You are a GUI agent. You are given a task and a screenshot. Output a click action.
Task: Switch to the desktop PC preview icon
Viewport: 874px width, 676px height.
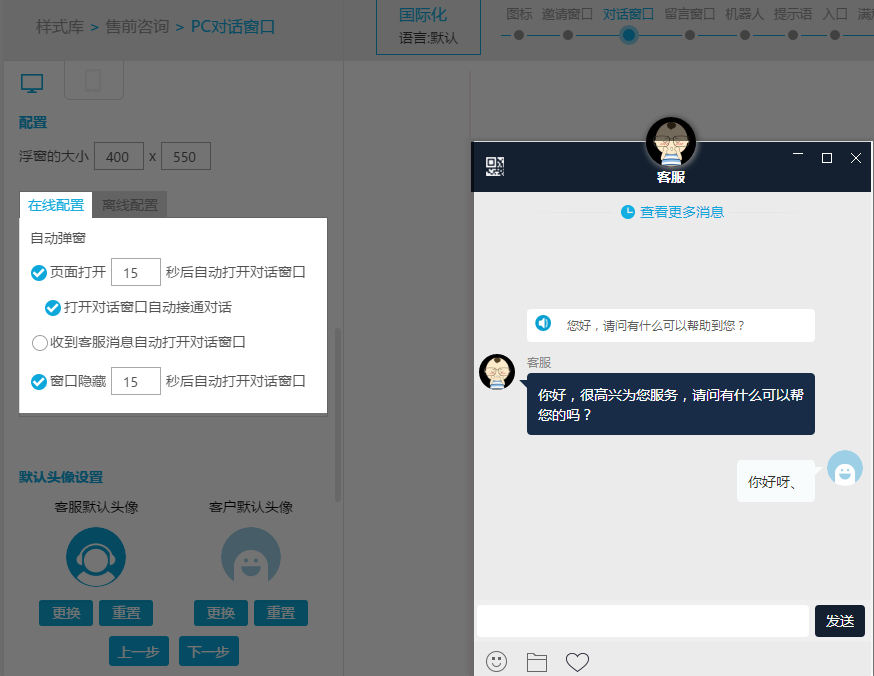[32, 83]
